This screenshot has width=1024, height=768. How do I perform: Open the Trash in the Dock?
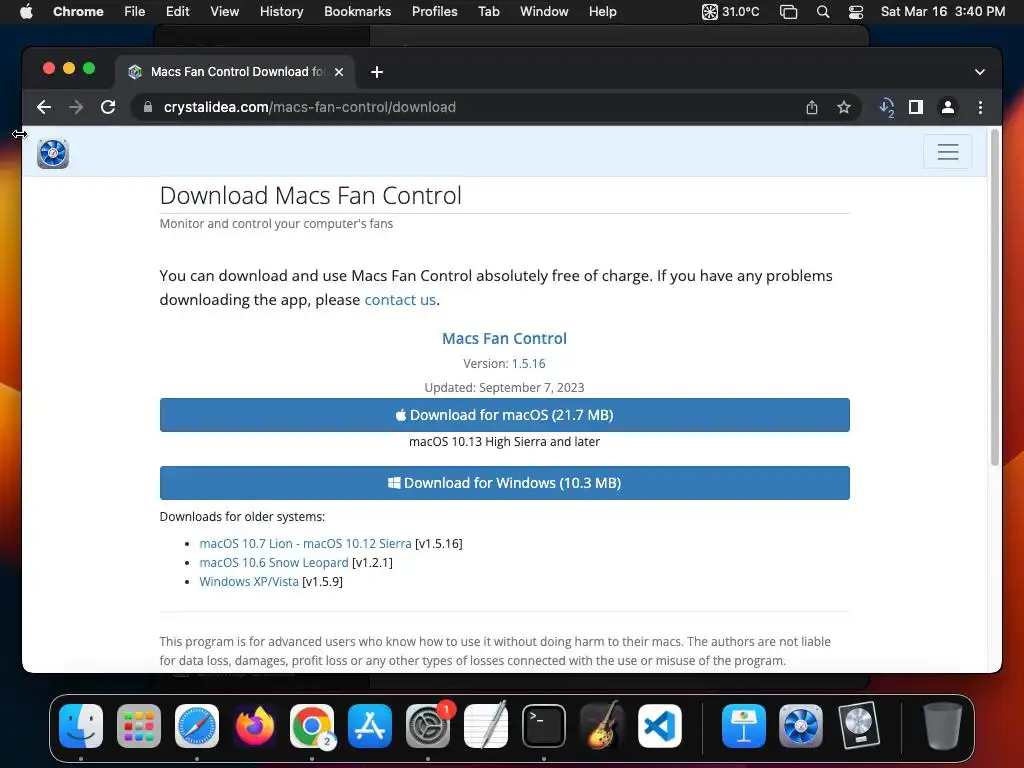[942, 726]
